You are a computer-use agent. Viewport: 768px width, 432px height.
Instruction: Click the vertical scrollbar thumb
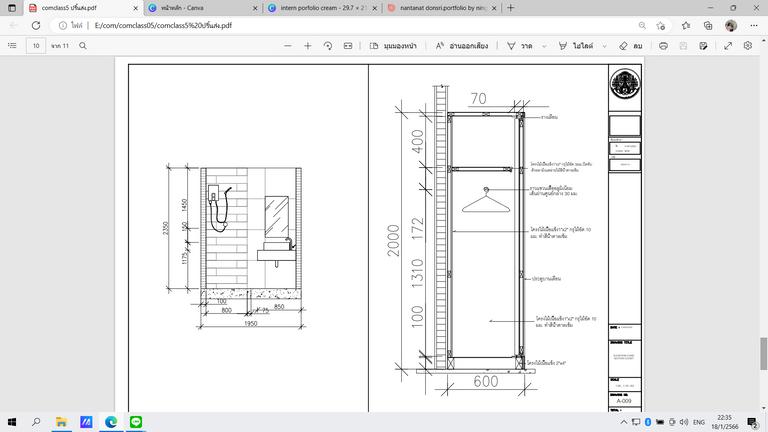764,354
